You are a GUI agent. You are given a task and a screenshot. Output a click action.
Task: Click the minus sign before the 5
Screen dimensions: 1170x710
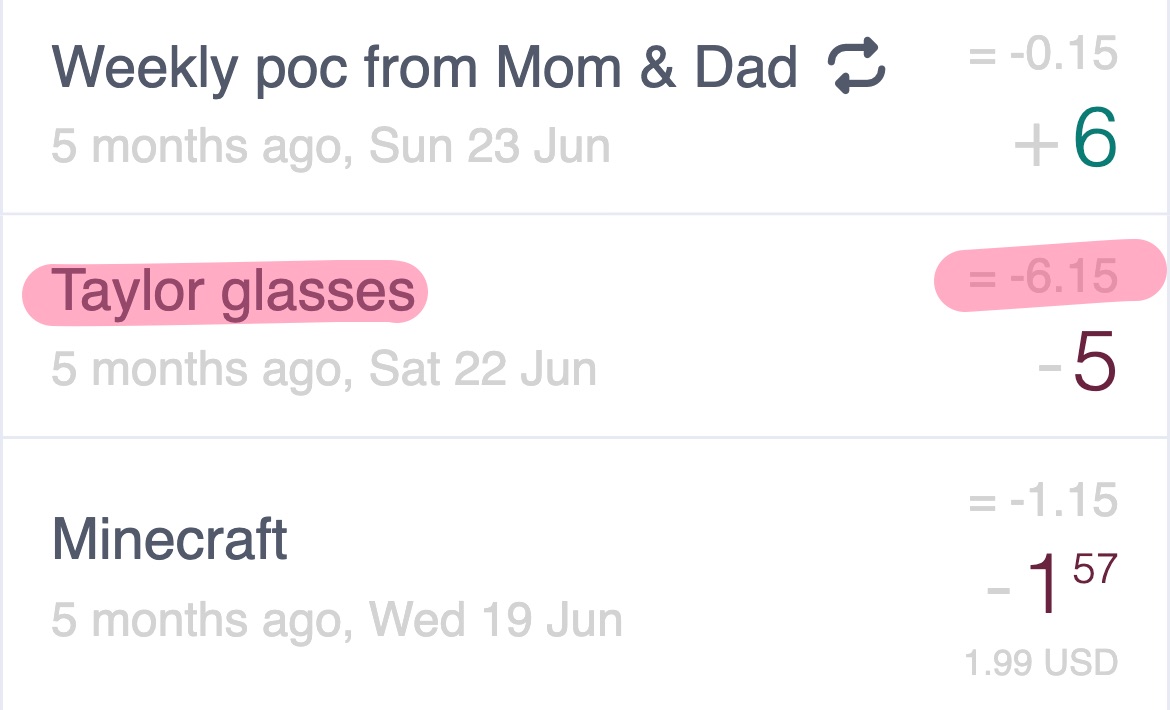click(x=1050, y=367)
